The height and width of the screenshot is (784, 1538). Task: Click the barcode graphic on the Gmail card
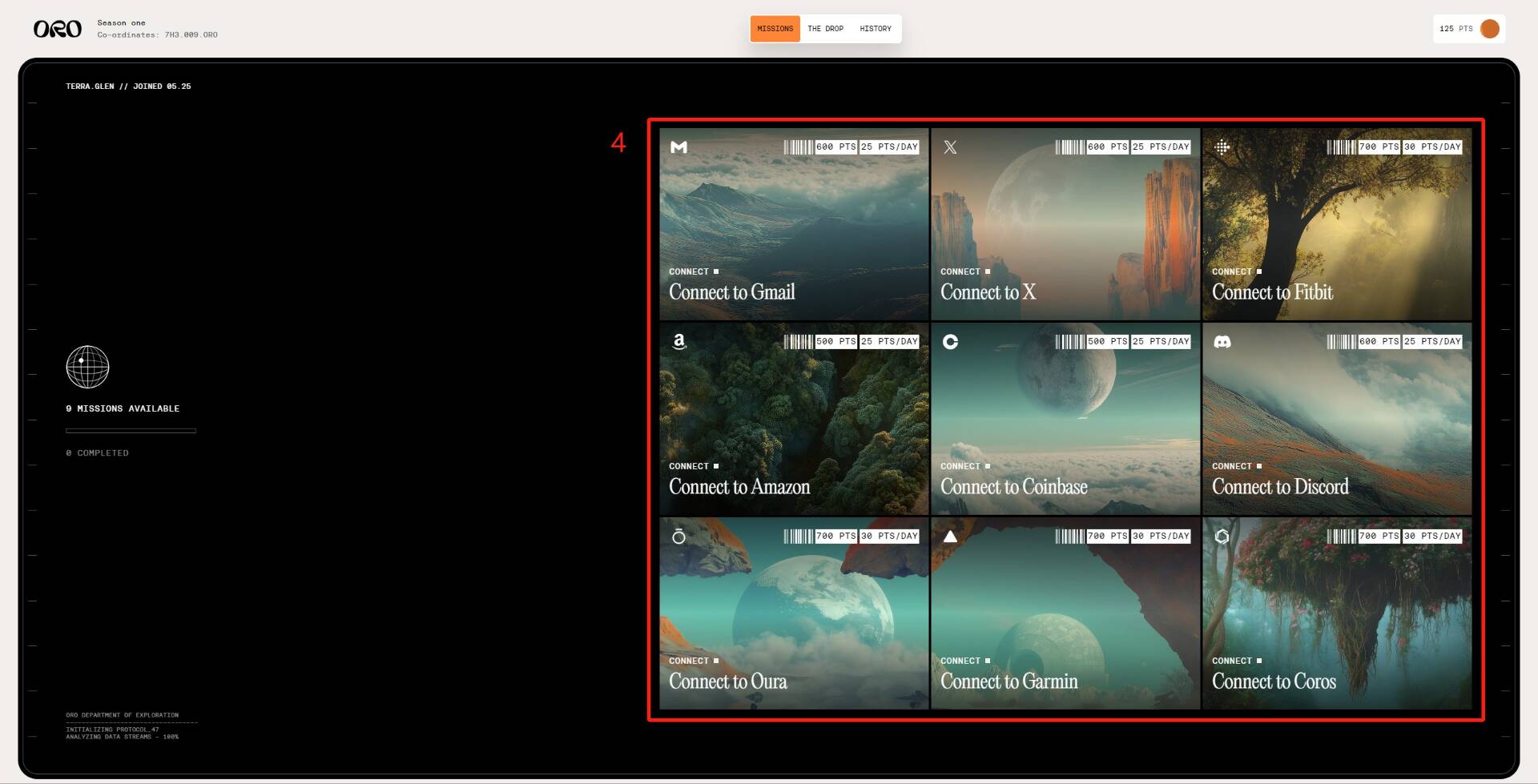pyautogui.click(x=798, y=147)
